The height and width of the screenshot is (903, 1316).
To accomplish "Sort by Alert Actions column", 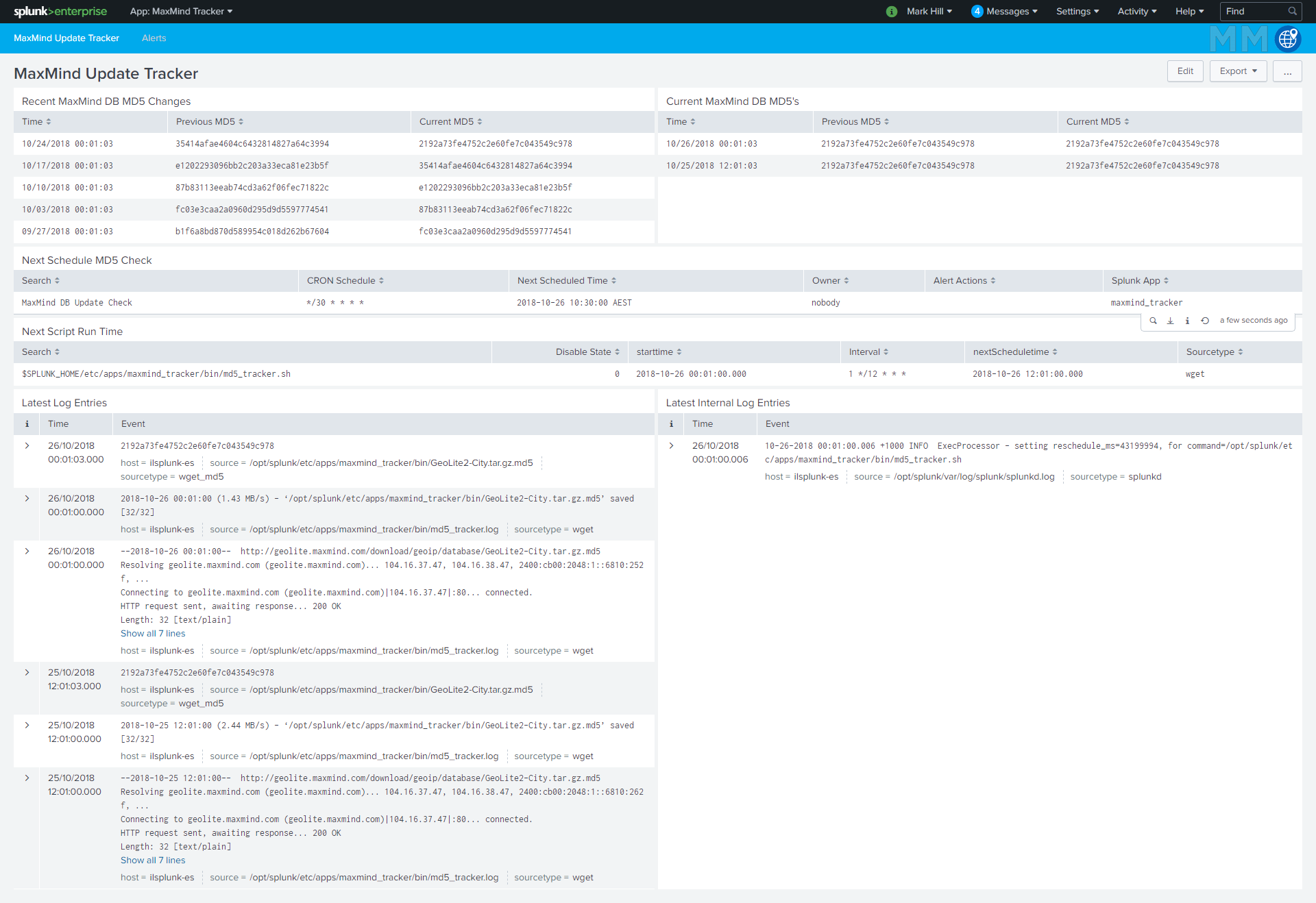I will point(964,281).
